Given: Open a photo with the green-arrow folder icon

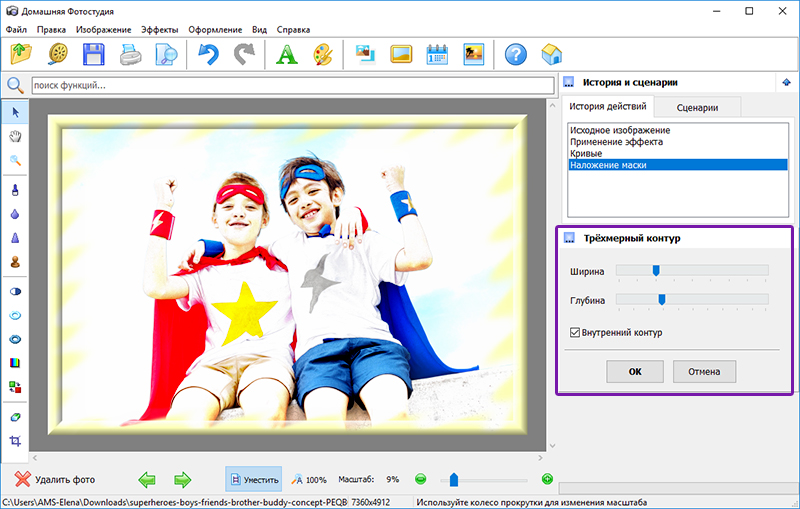Looking at the screenshot, I should pos(21,54).
